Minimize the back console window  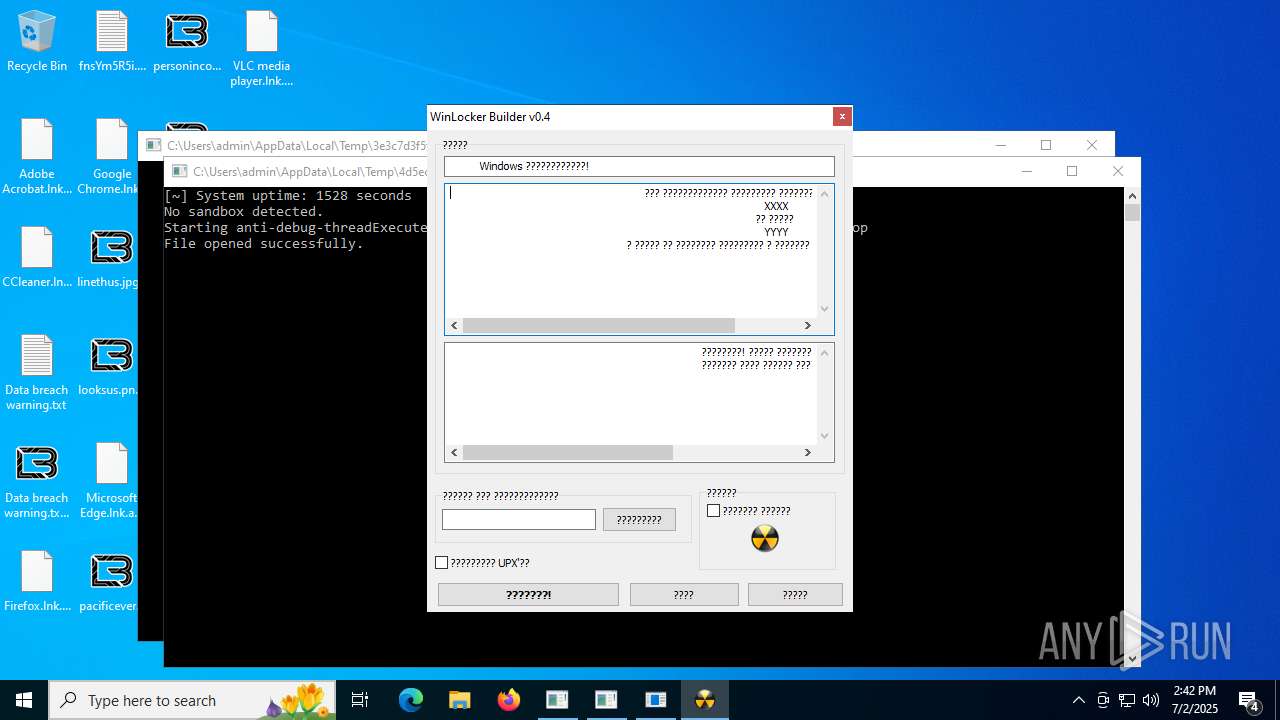coord(1000,145)
